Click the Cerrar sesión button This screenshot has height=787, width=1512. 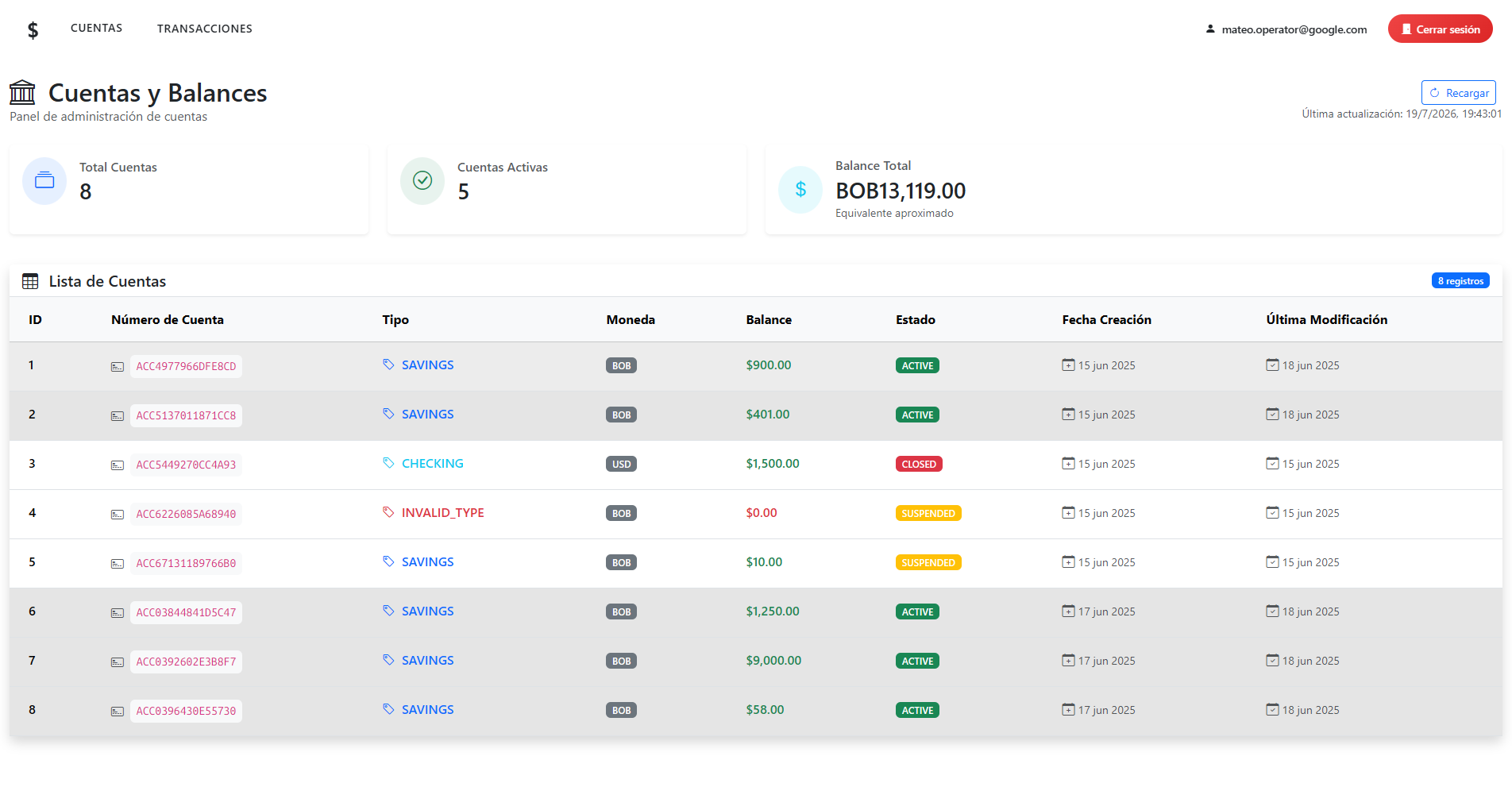click(x=1440, y=29)
